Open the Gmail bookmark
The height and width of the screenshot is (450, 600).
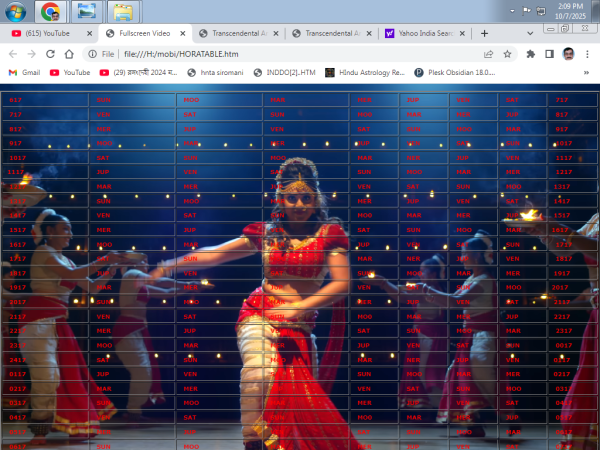coord(24,73)
